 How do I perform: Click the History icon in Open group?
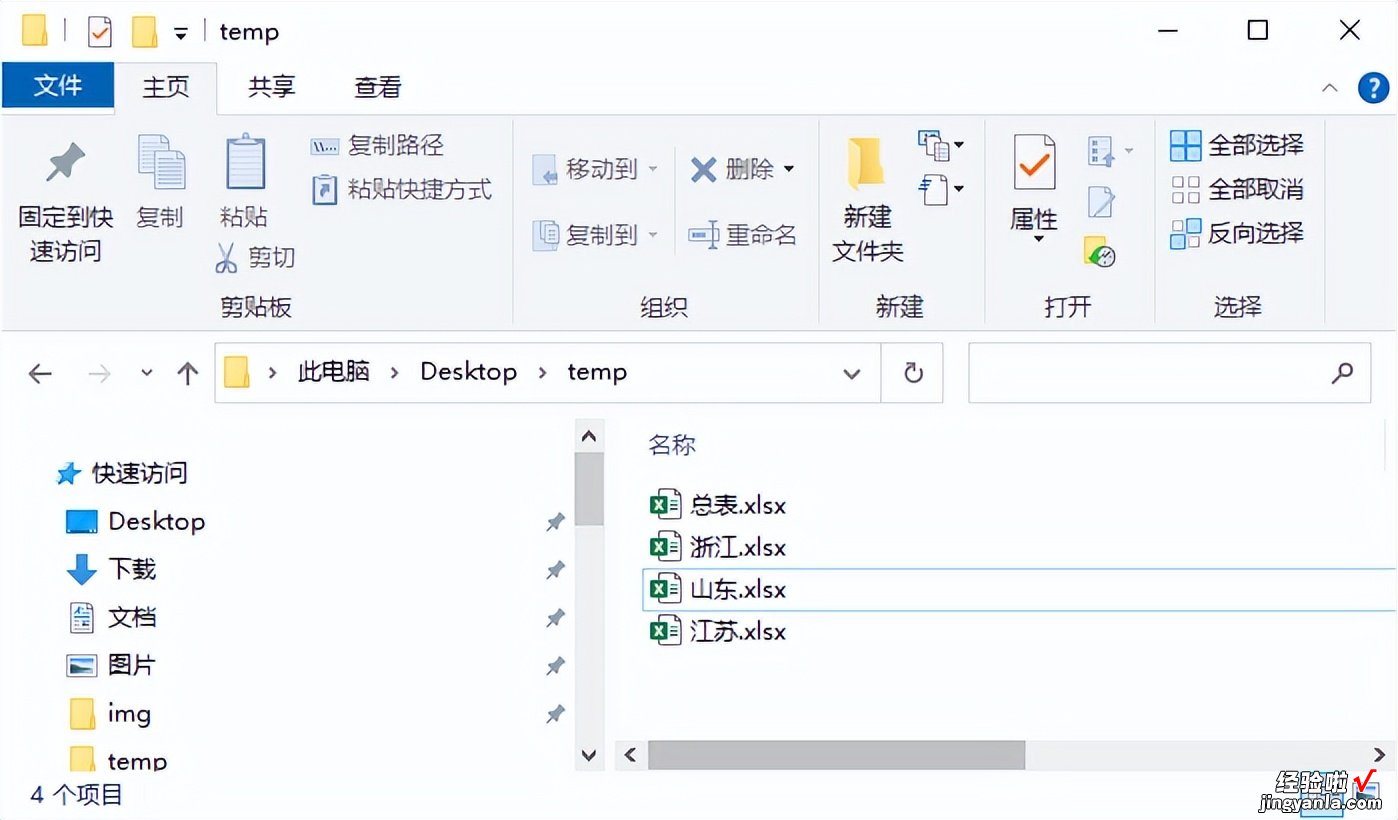(x=1100, y=252)
